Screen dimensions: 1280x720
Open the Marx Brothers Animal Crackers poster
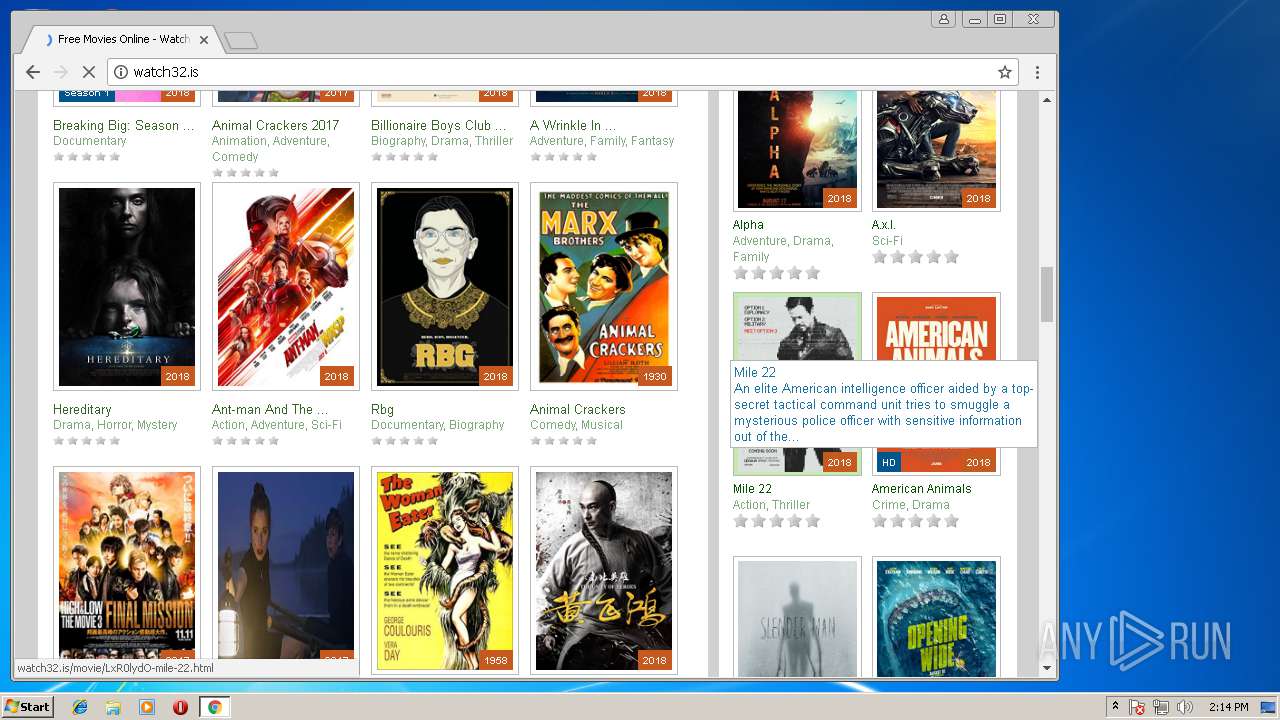point(604,287)
